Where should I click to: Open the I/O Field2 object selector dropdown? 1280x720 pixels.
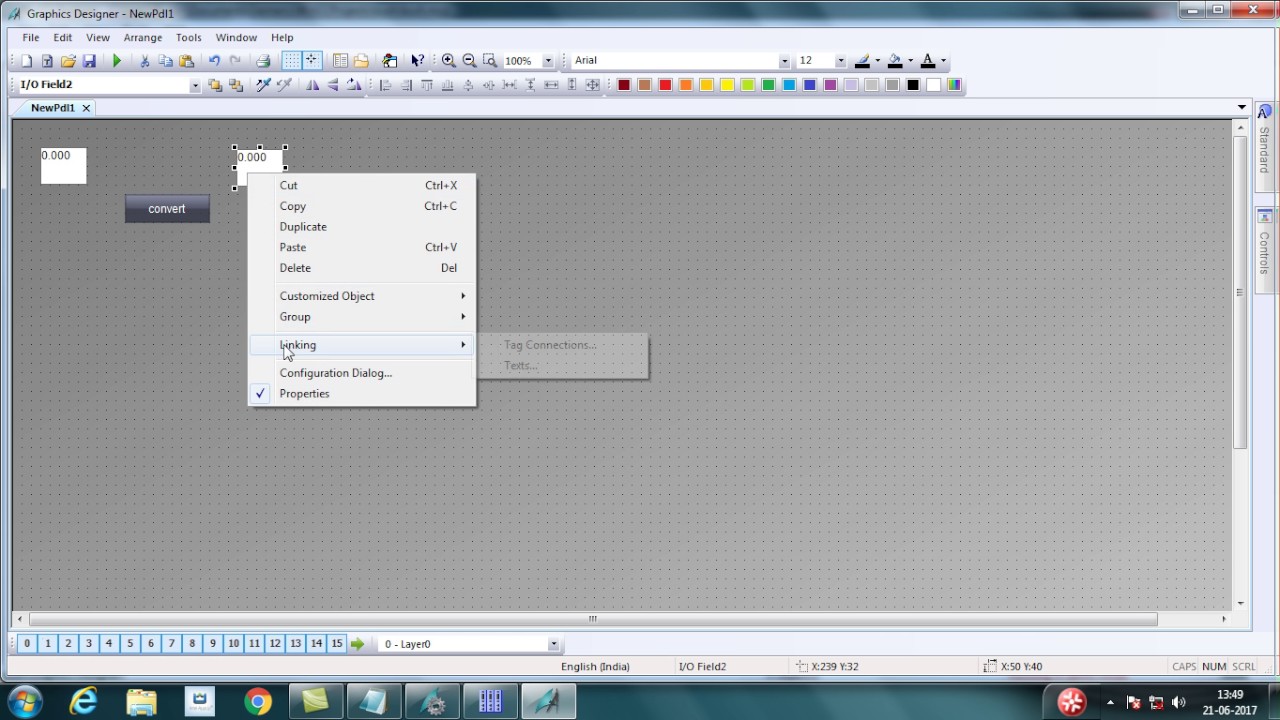point(195,85)
